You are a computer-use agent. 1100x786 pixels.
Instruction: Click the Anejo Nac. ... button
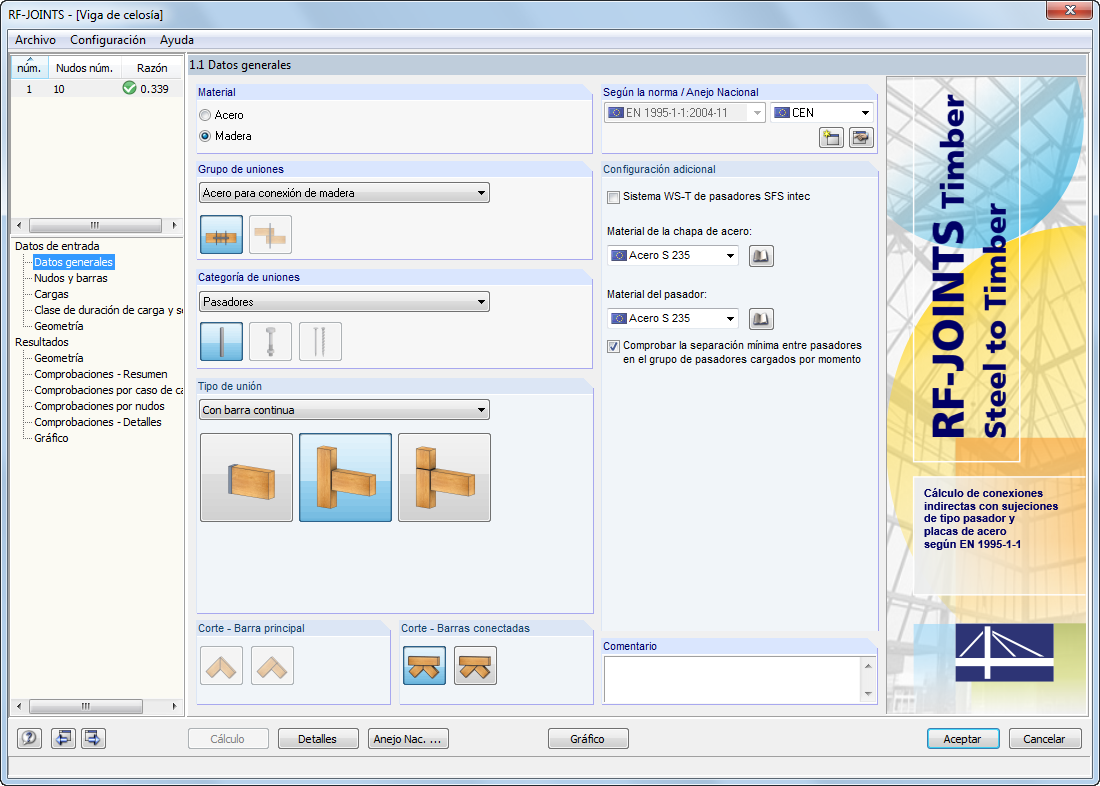408,739
